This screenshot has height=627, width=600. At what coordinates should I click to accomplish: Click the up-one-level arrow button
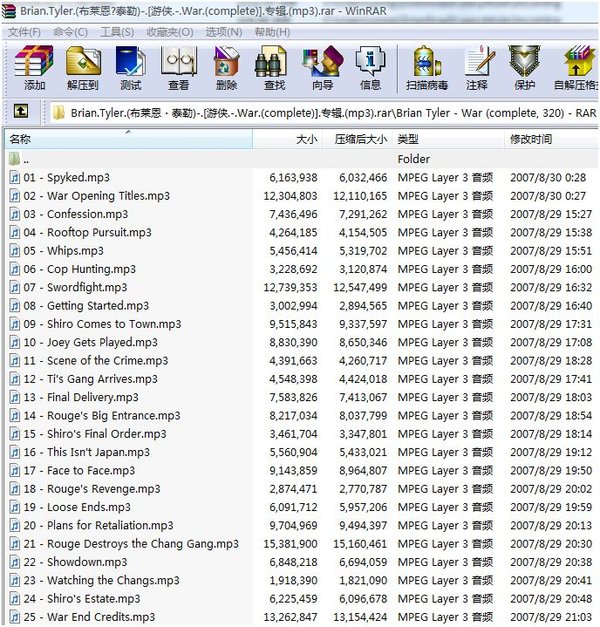21,110
